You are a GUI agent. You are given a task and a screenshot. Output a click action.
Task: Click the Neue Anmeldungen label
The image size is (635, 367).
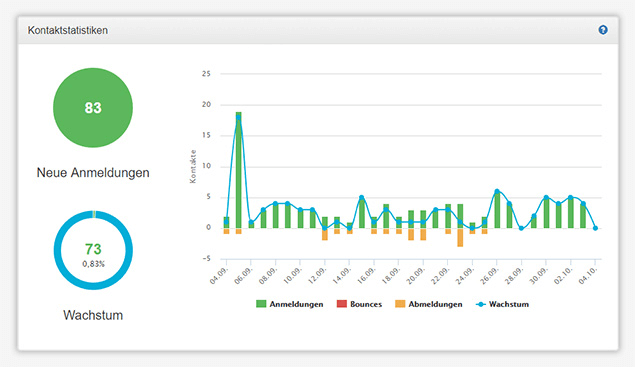pyautogui.click(x=93, y=173)
